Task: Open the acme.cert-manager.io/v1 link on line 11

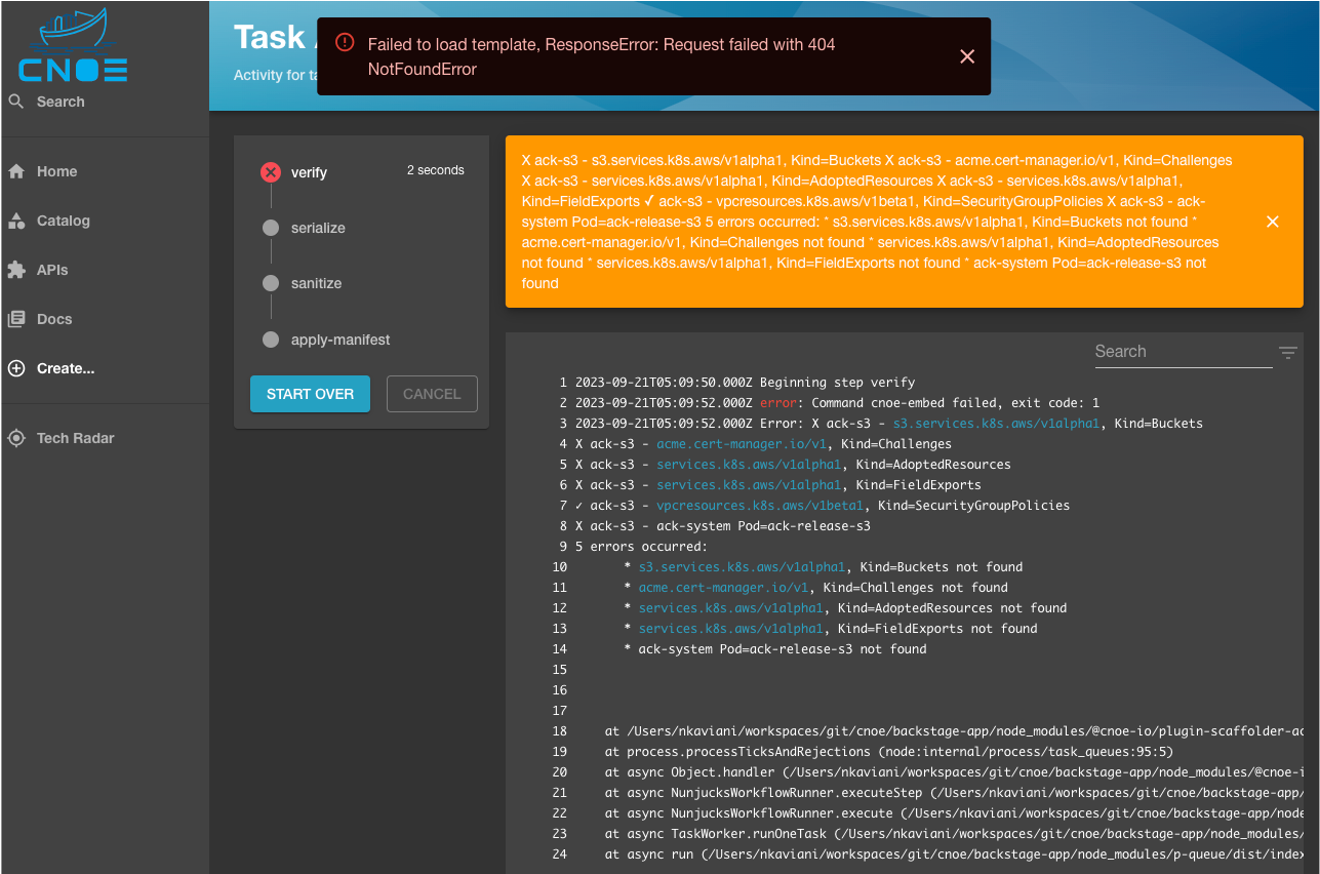Action: (724, 588)
